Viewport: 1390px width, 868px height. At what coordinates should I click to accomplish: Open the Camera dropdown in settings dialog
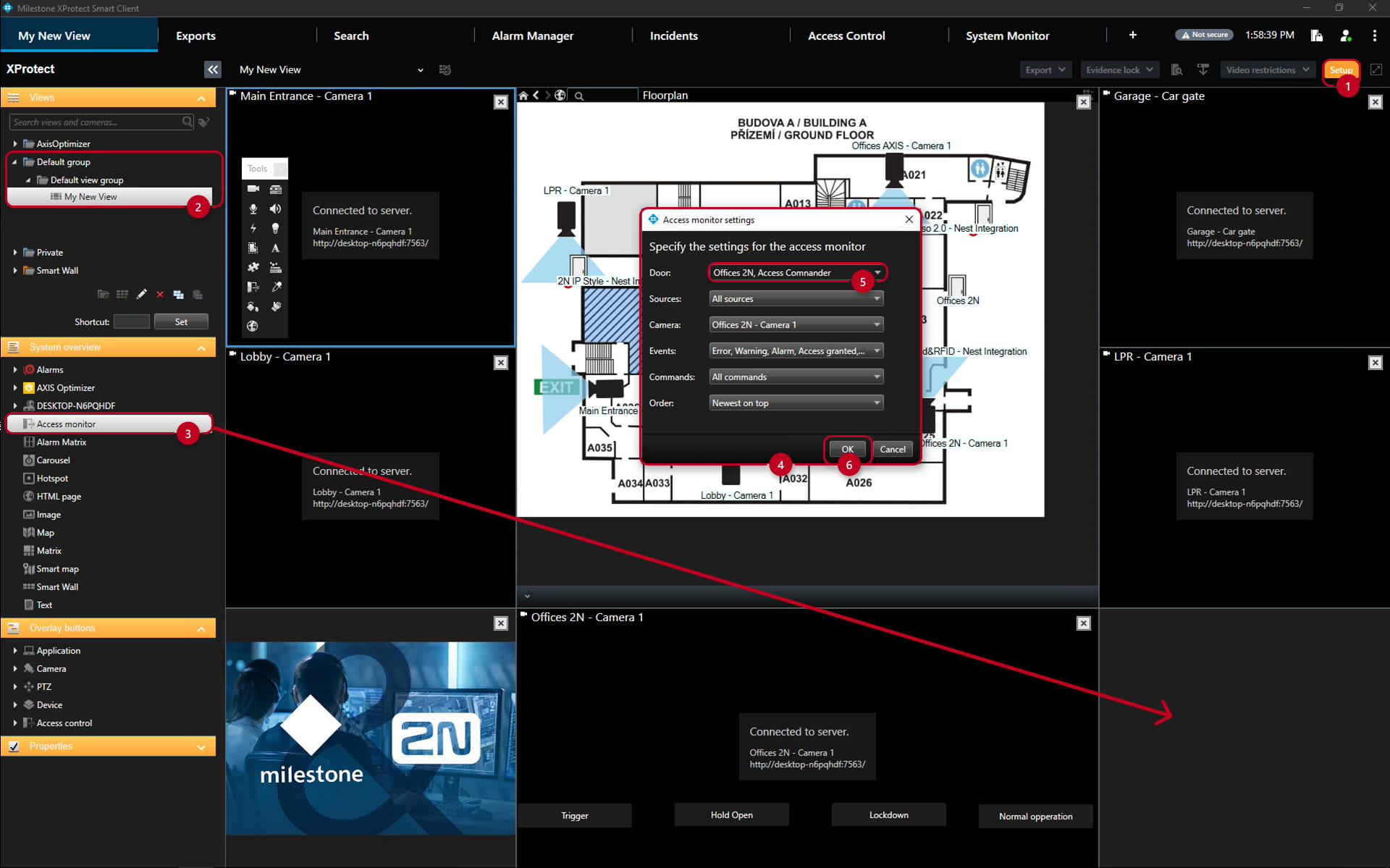[796, 325]
